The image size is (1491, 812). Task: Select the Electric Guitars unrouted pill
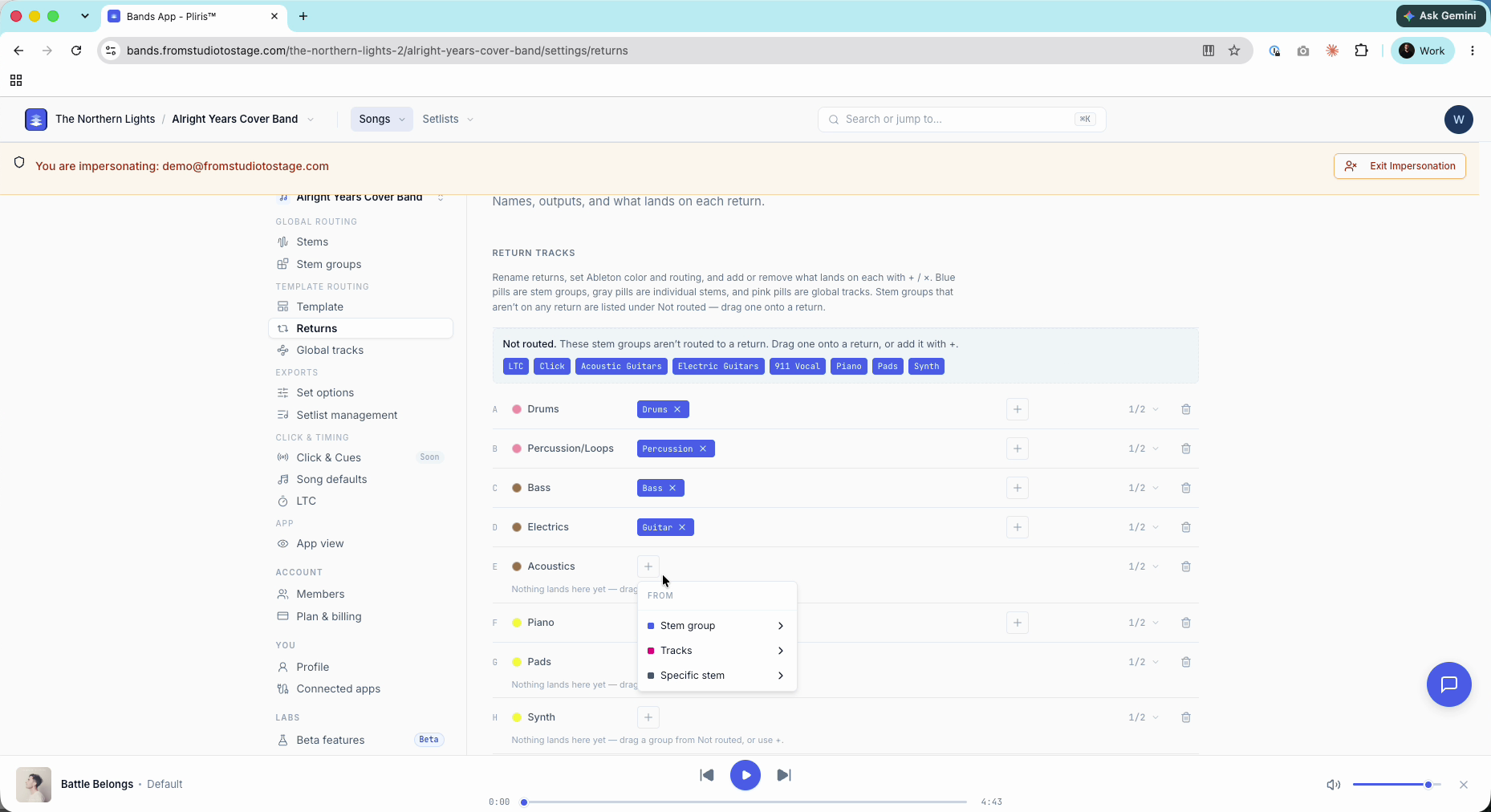tap(718, 367)
